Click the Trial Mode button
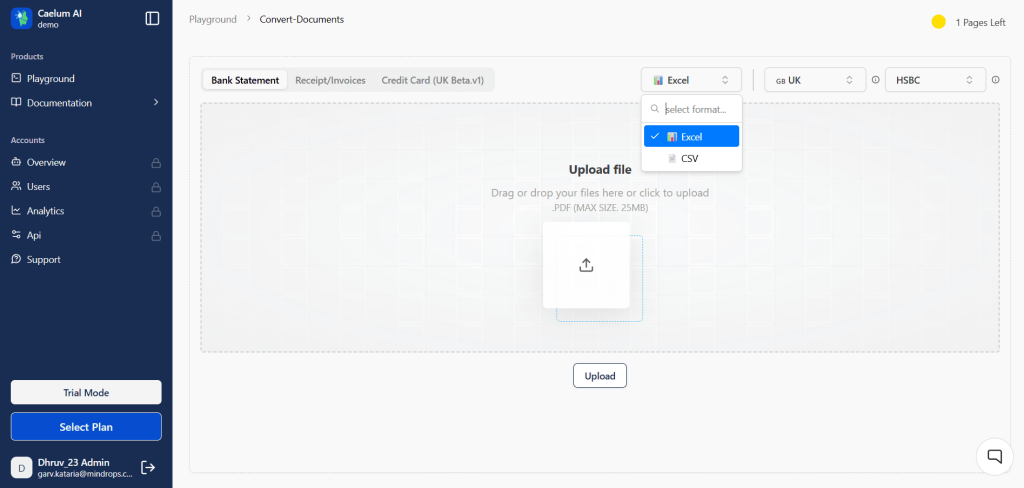Viewport: 1024px width, 488px height. coord(86,393)
